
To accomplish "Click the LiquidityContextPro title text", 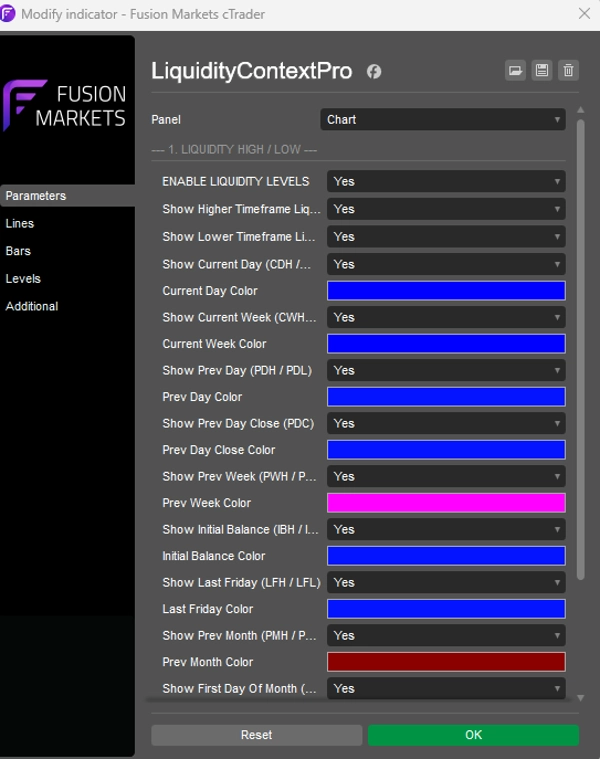I will (252, 71).
